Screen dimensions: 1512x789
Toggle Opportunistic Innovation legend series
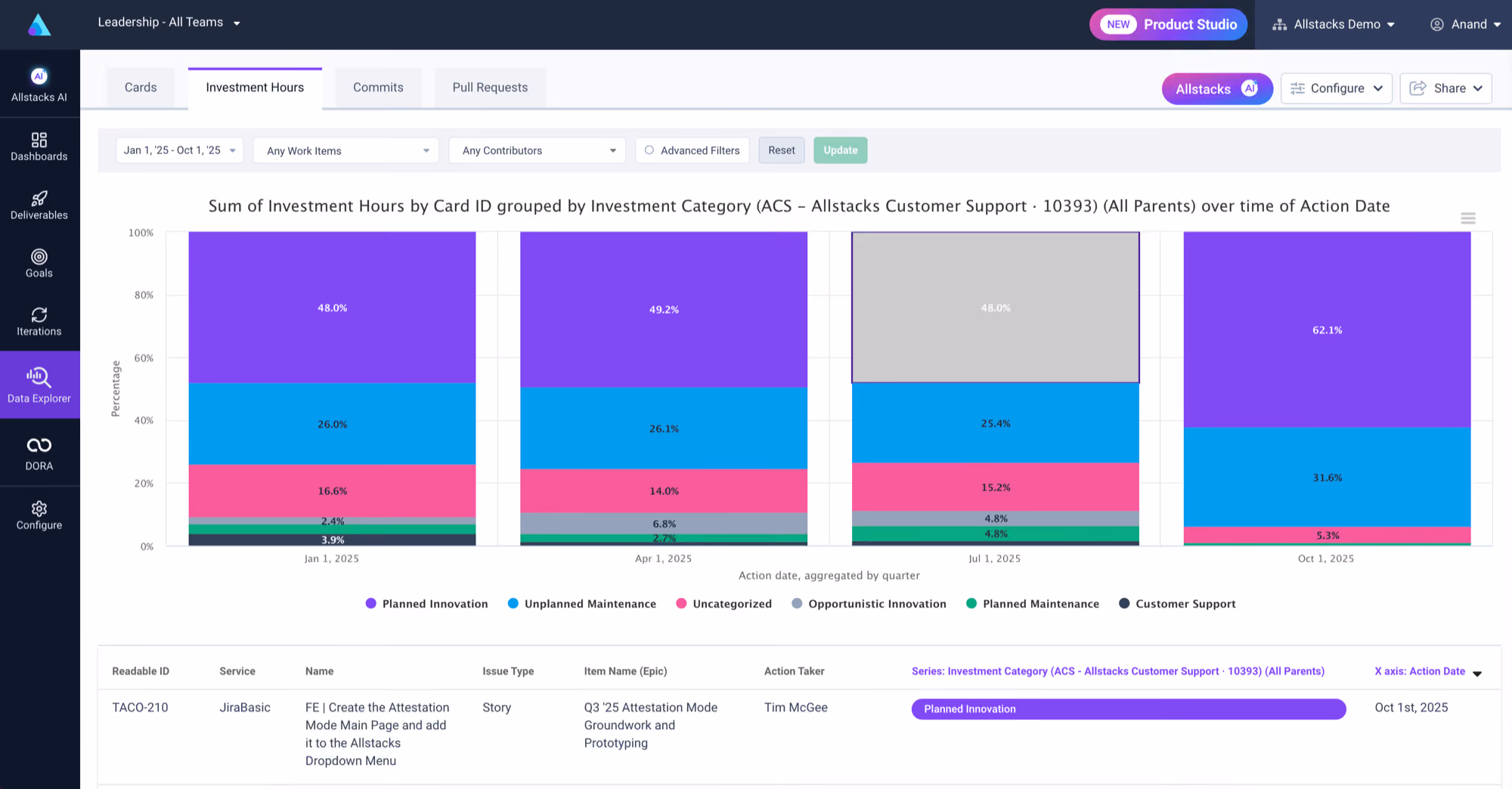click(869, 604)
